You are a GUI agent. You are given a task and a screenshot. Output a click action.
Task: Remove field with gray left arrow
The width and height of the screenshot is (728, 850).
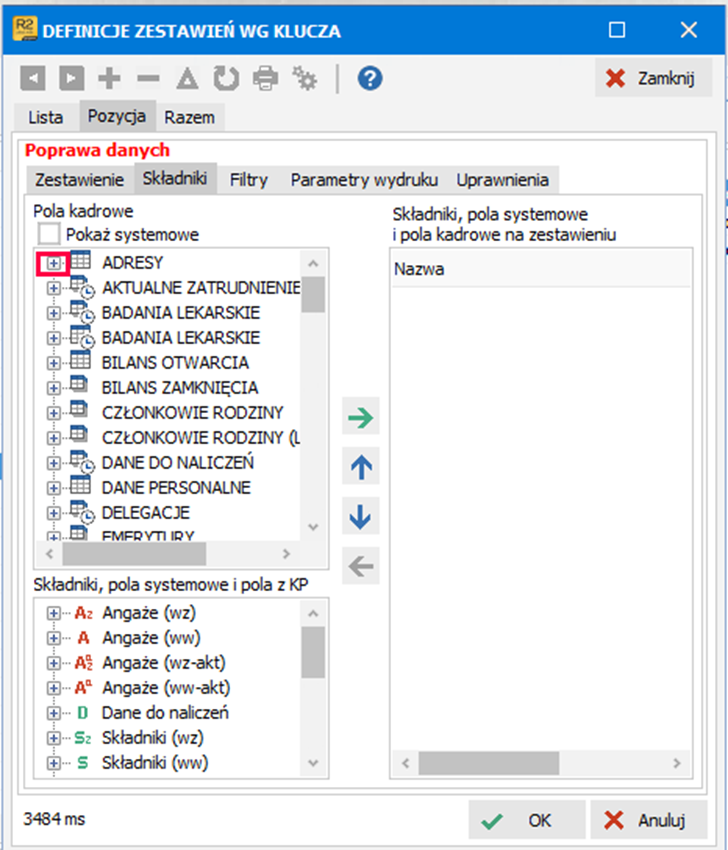coord(360,566)
